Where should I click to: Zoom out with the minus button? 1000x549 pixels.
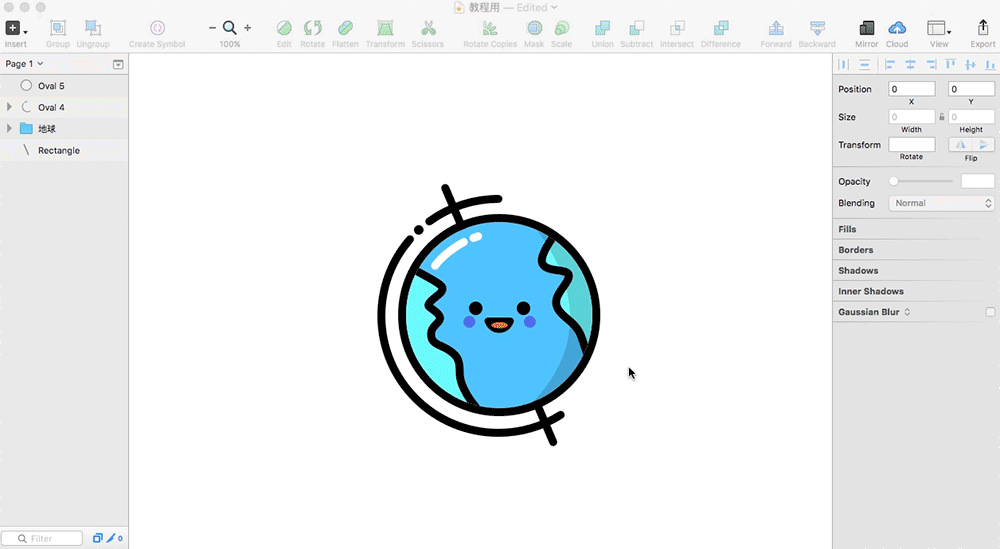tap(212, 28)
